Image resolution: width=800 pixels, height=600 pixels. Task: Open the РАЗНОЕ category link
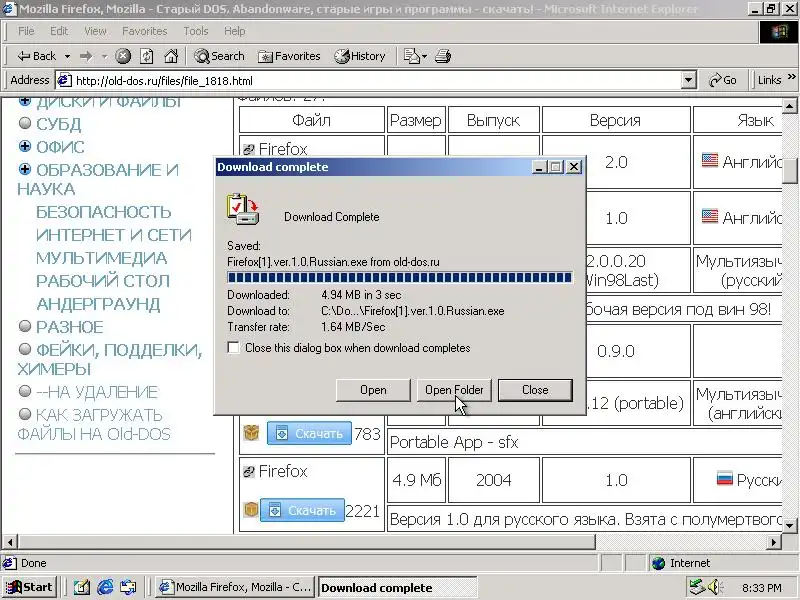pos(69,327)
